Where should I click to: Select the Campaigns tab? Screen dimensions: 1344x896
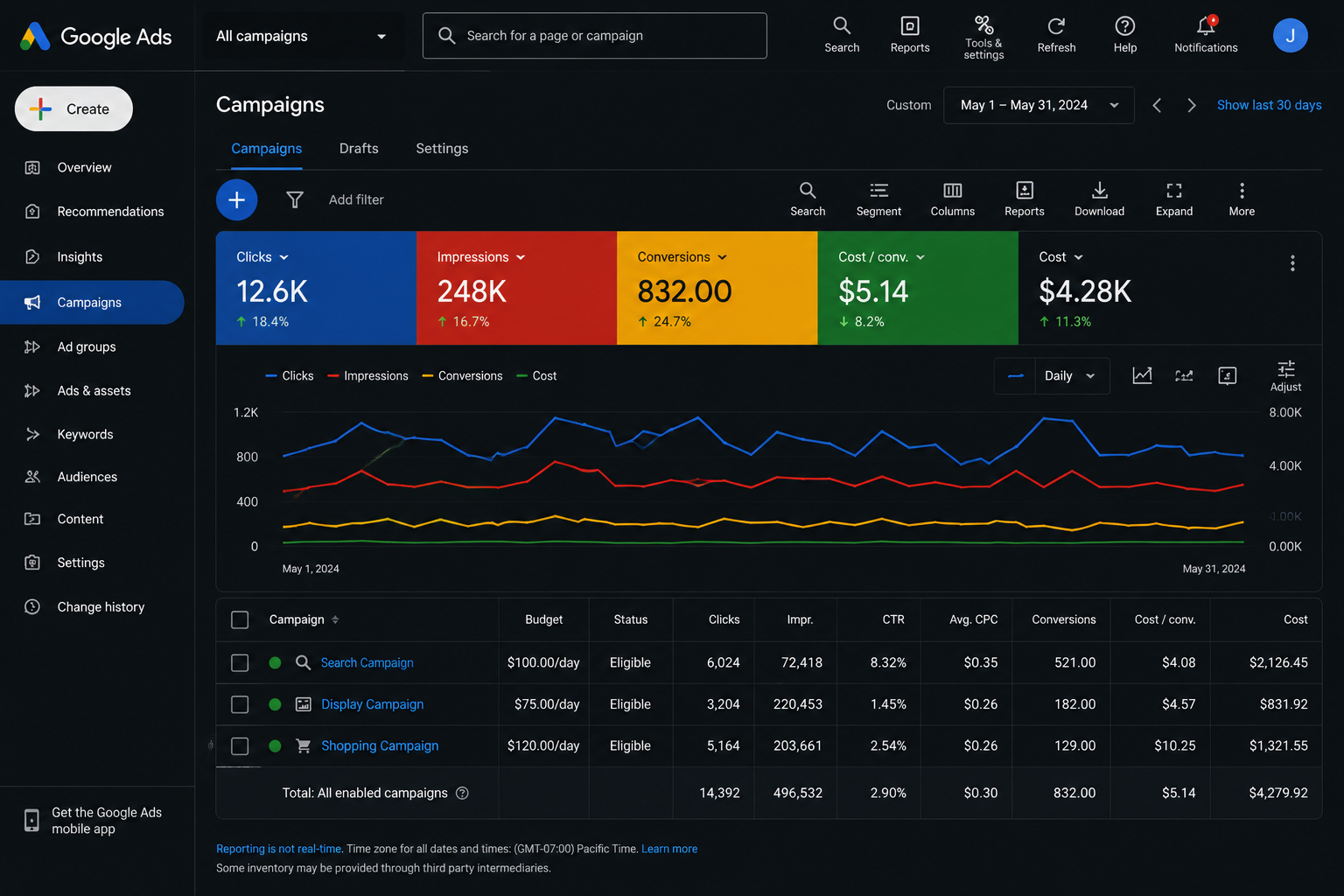(267, 149)
